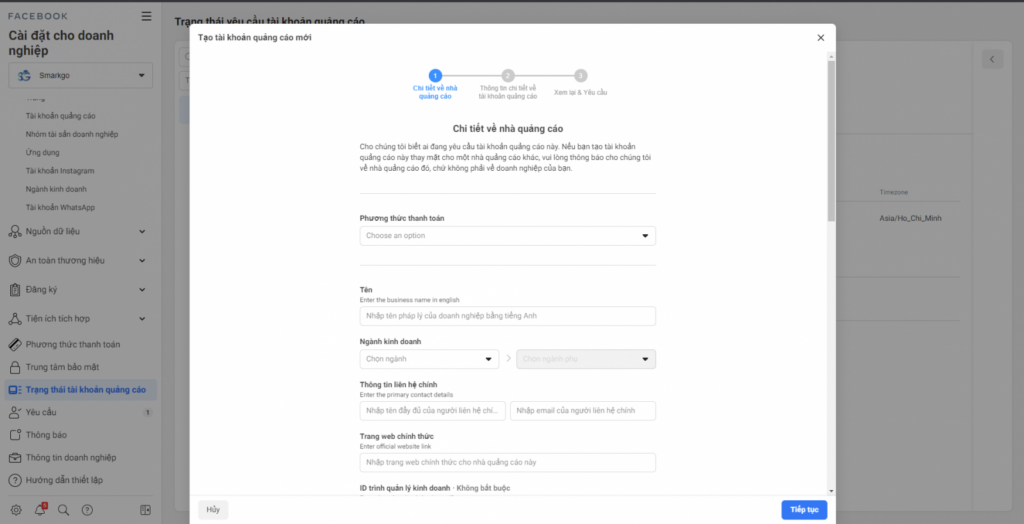
Task: Open the Chọn ngành dropdown
Action: click(429, 359)
